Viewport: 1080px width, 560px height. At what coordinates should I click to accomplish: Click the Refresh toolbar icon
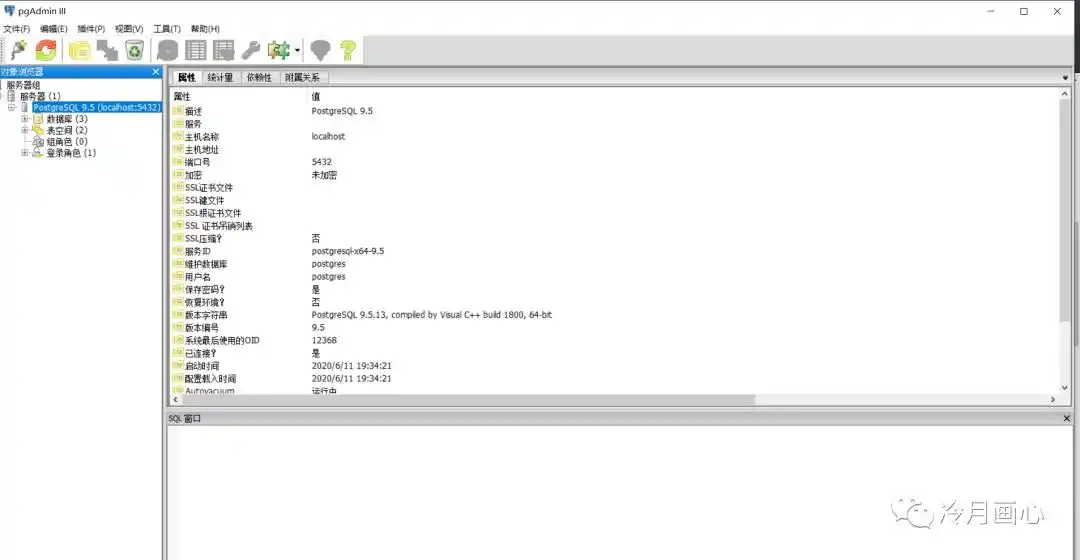[x=46, y=50]
